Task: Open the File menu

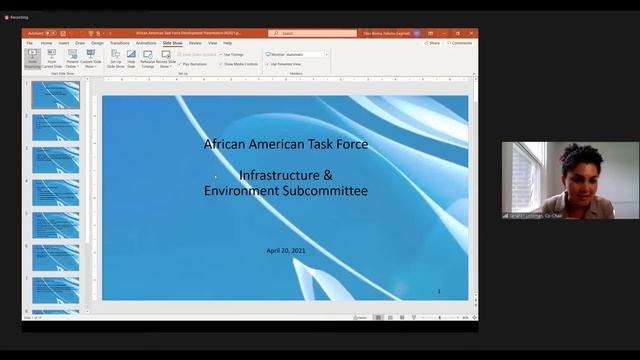Action: (x=30, y=43)
